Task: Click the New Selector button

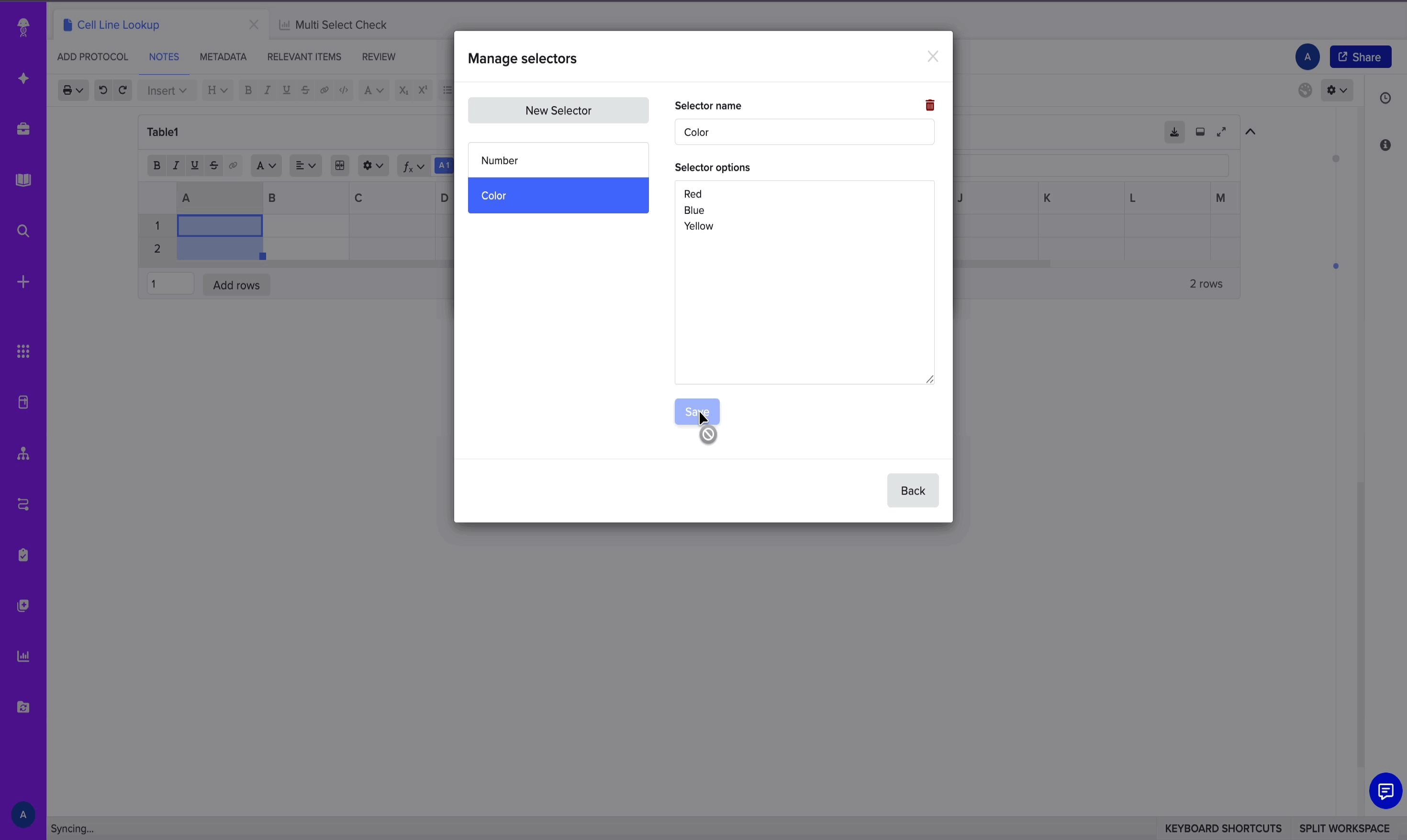Action: click(558, 110)
